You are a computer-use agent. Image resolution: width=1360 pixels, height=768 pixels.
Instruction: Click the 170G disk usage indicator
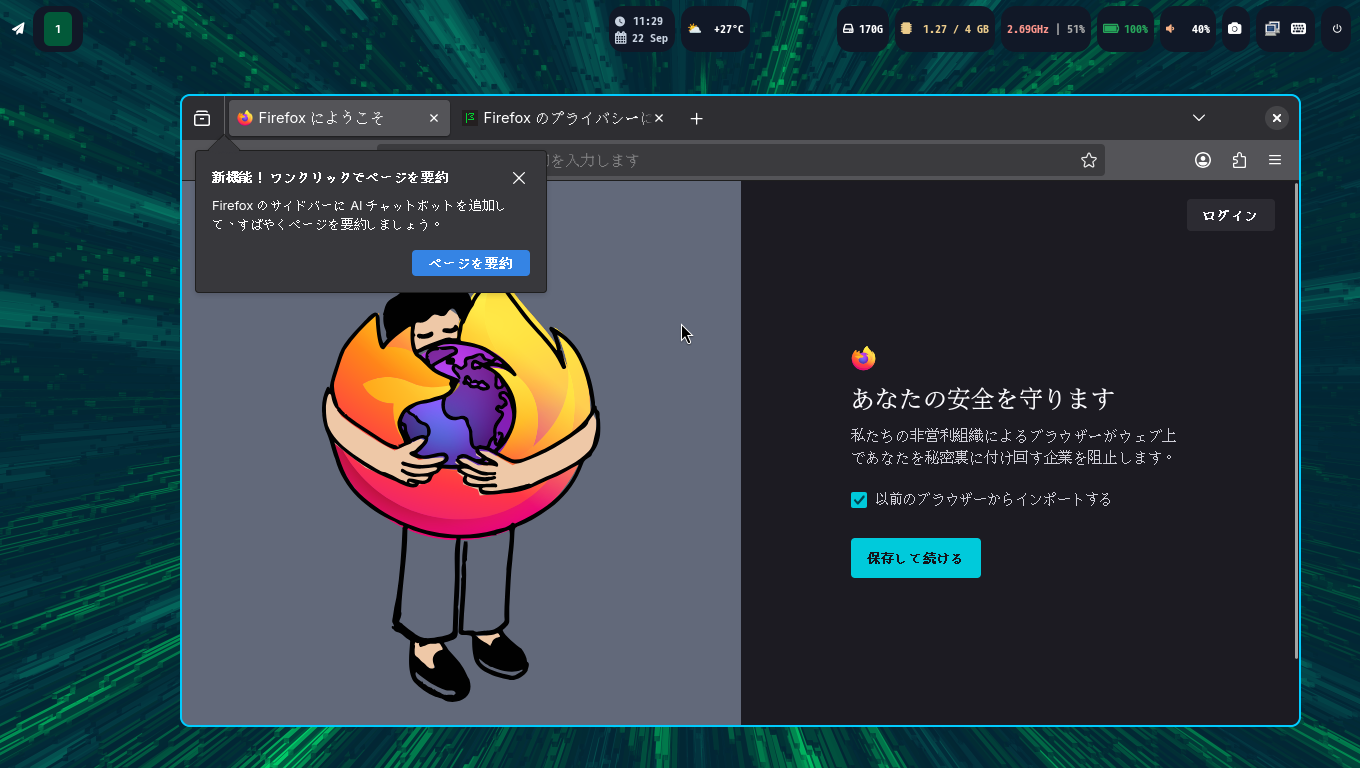(x=863, y=29)
